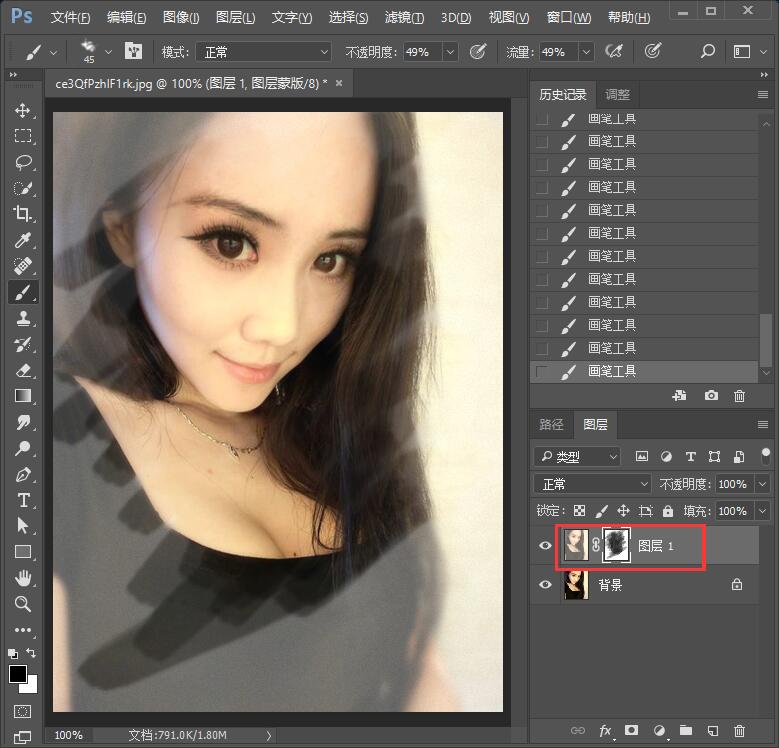The height and width of the screenshot is (748, 779).
Task: Select the Dodge tool
Action: pos(22,449)
